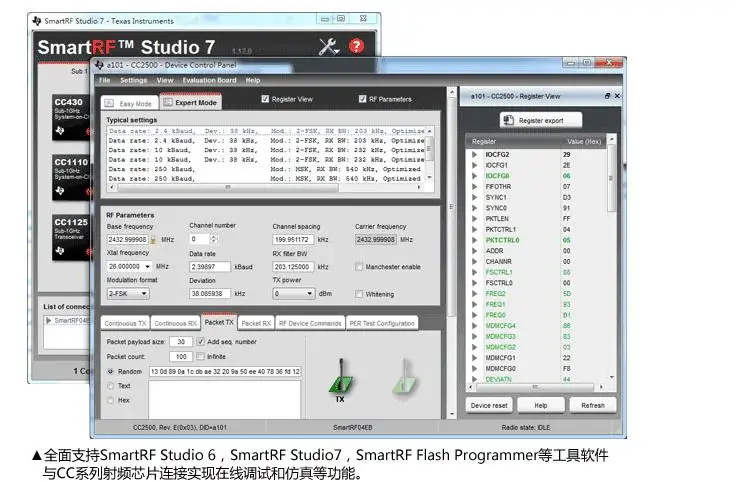Viewport: 739px width, 482px height.
Task: Expand the CHANNR register row
Action: (475, 261)
